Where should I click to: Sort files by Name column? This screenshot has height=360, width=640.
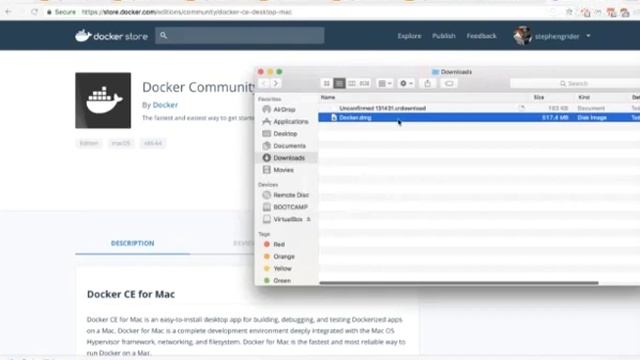(328, 97)
